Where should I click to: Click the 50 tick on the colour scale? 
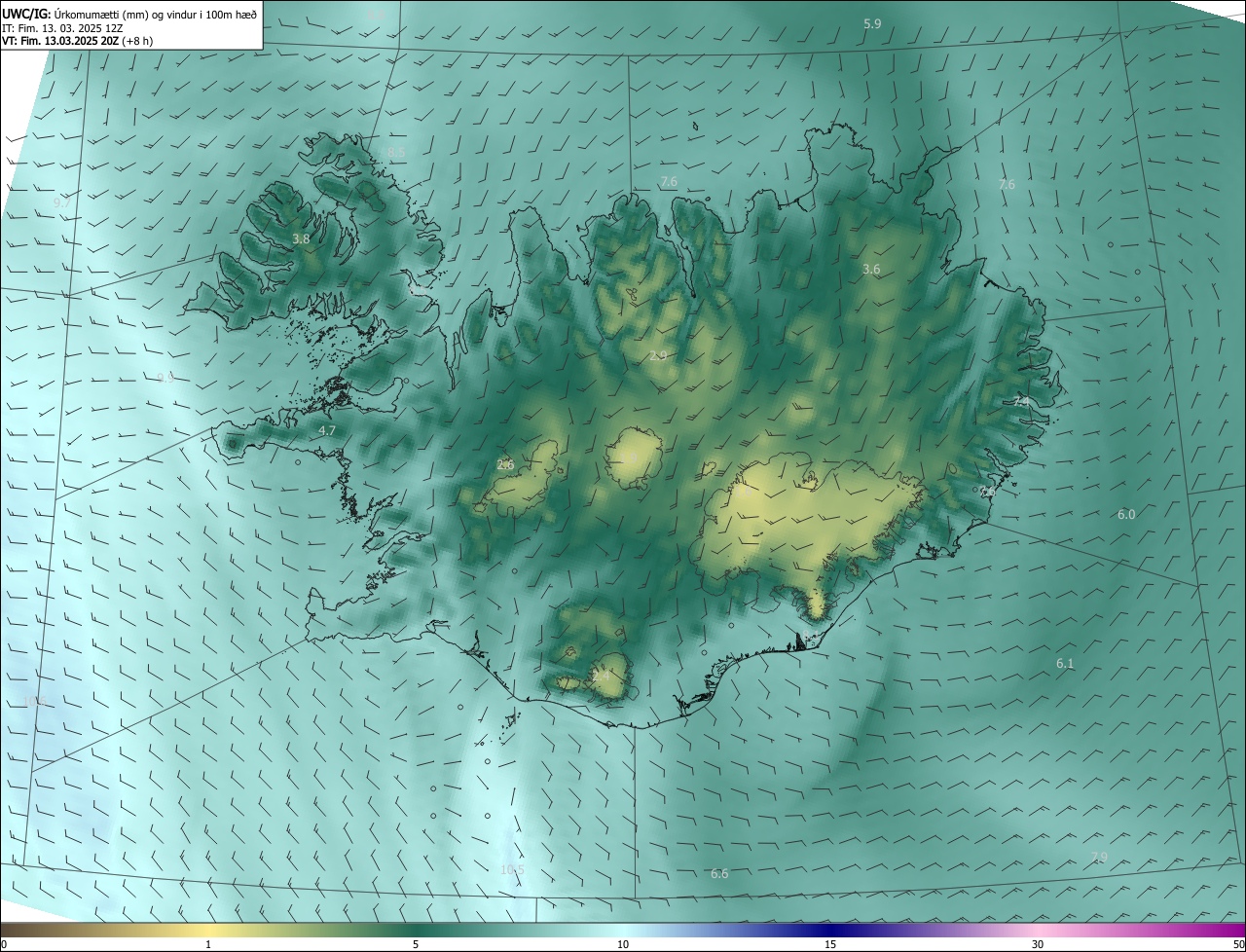tap(1238, 944)
